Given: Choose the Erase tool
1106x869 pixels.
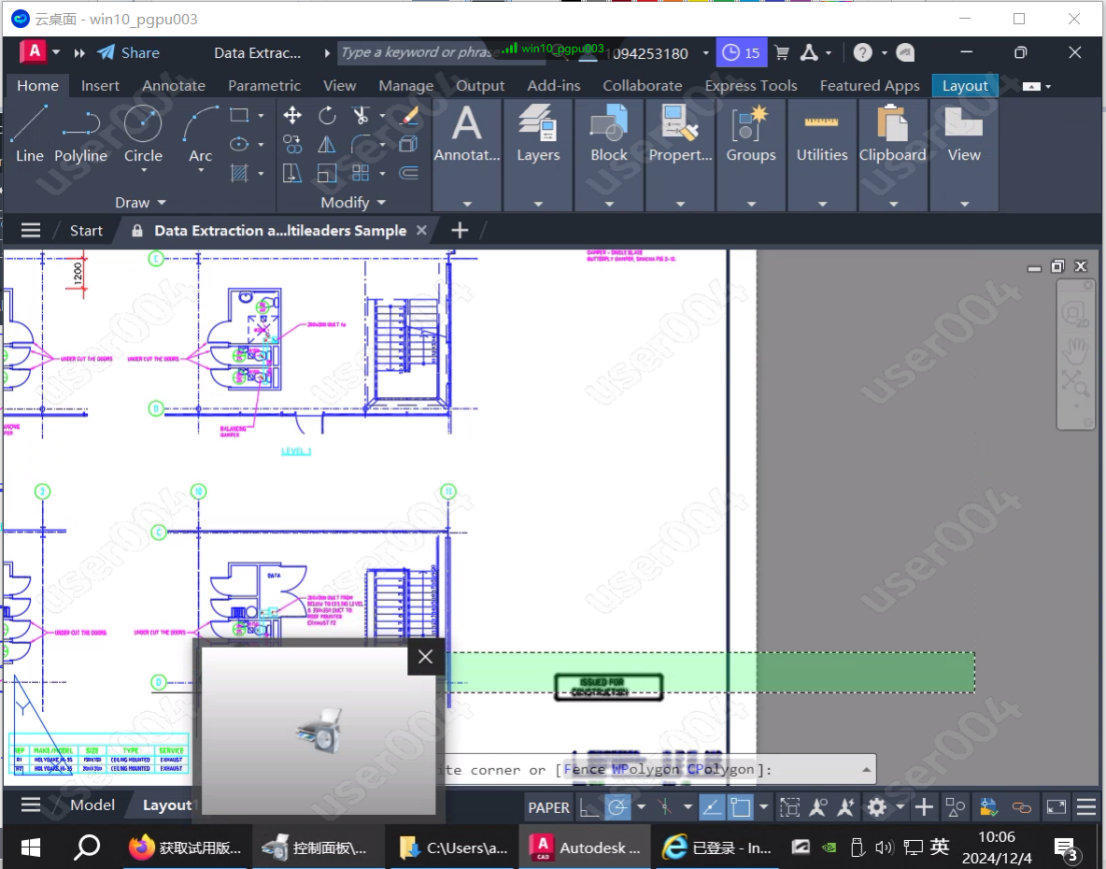Looking at the screenshot, I should pyautogui.click(x=409, y=115).
